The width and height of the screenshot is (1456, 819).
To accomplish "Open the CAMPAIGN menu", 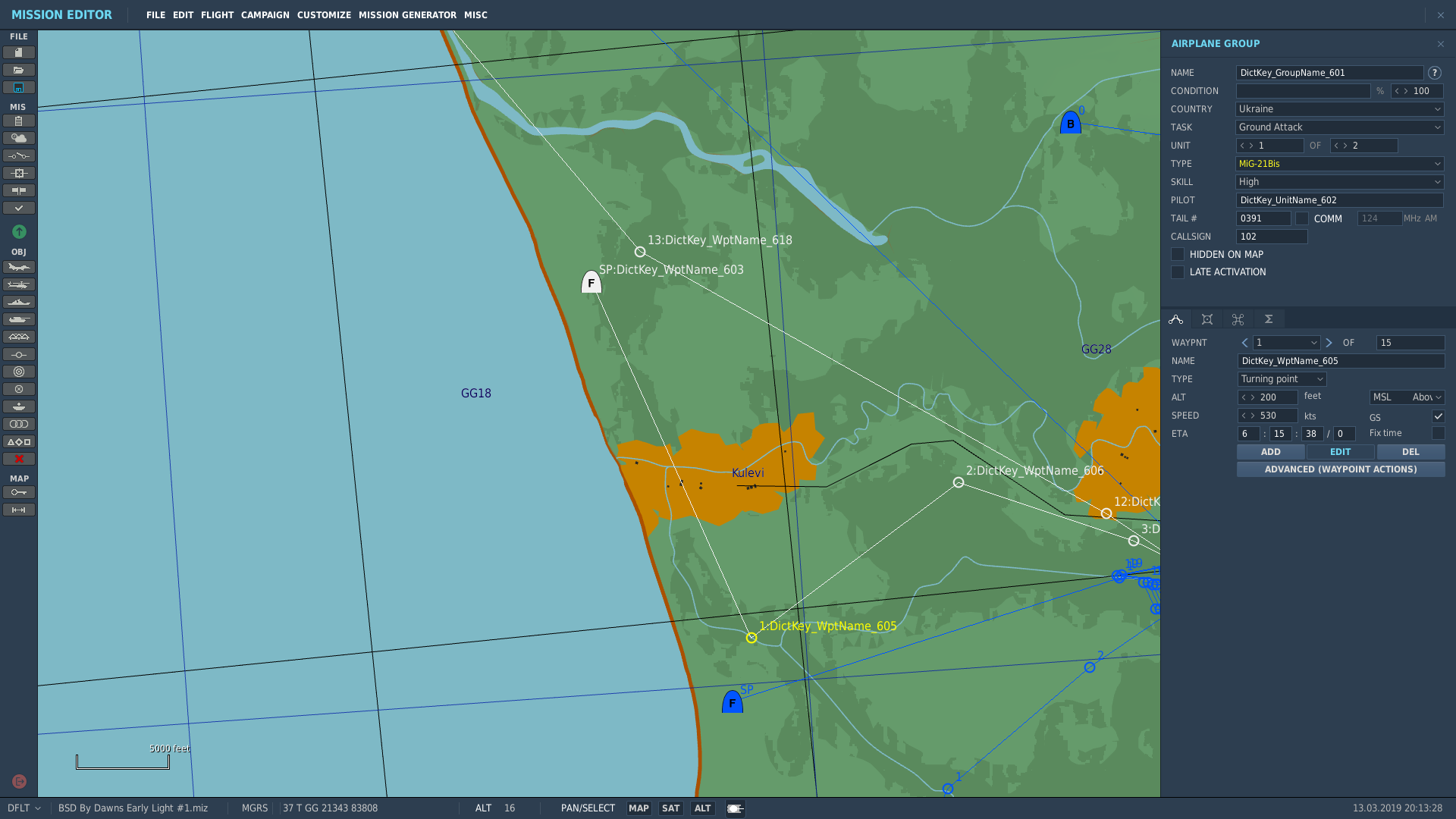I will click(265, 15).
